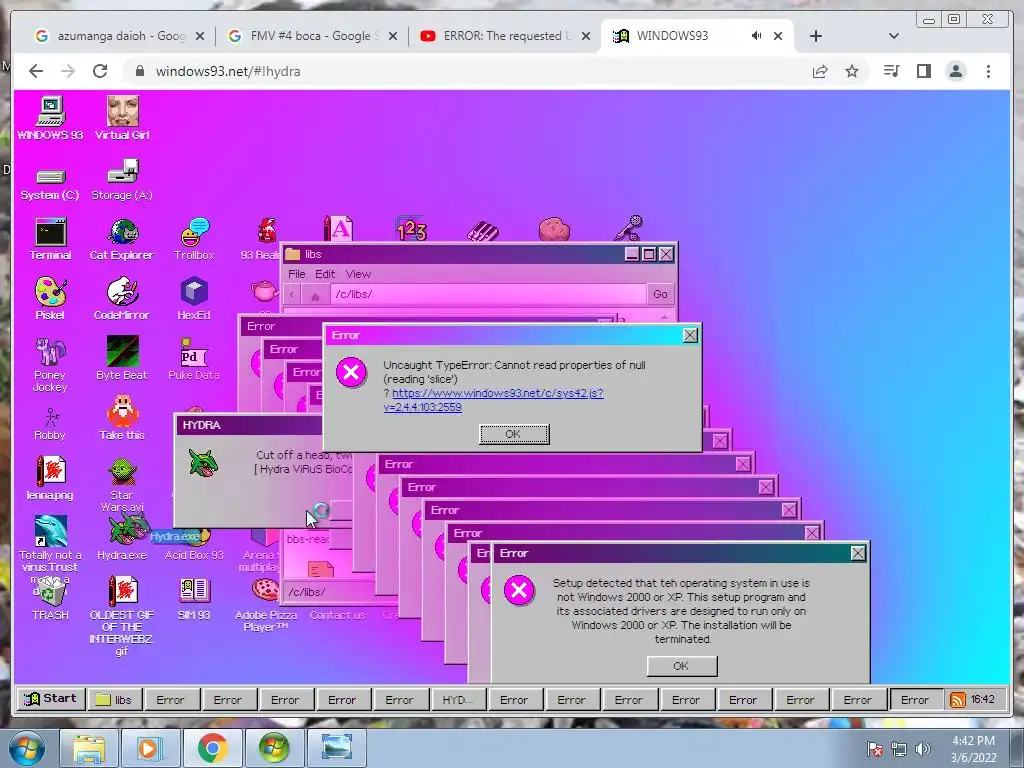Mute the WINDOWS93 tab audio speaker icon
The height and width of the screenshot is (768, 1024).
point(756,36)
